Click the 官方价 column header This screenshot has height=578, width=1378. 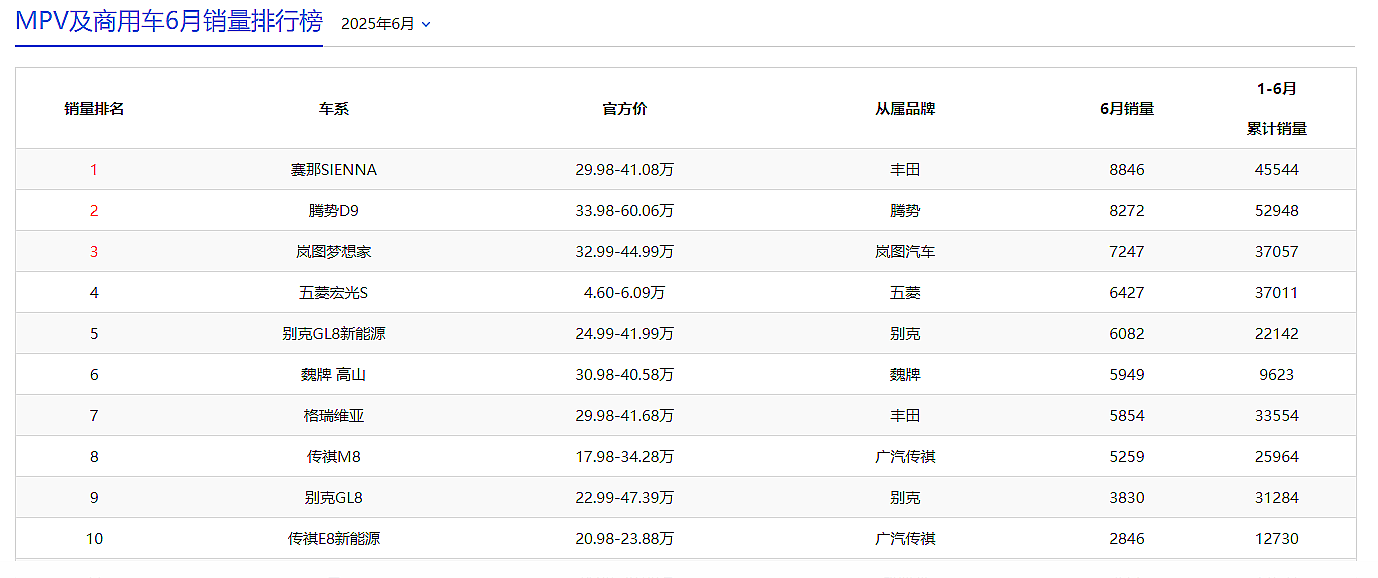624,109
